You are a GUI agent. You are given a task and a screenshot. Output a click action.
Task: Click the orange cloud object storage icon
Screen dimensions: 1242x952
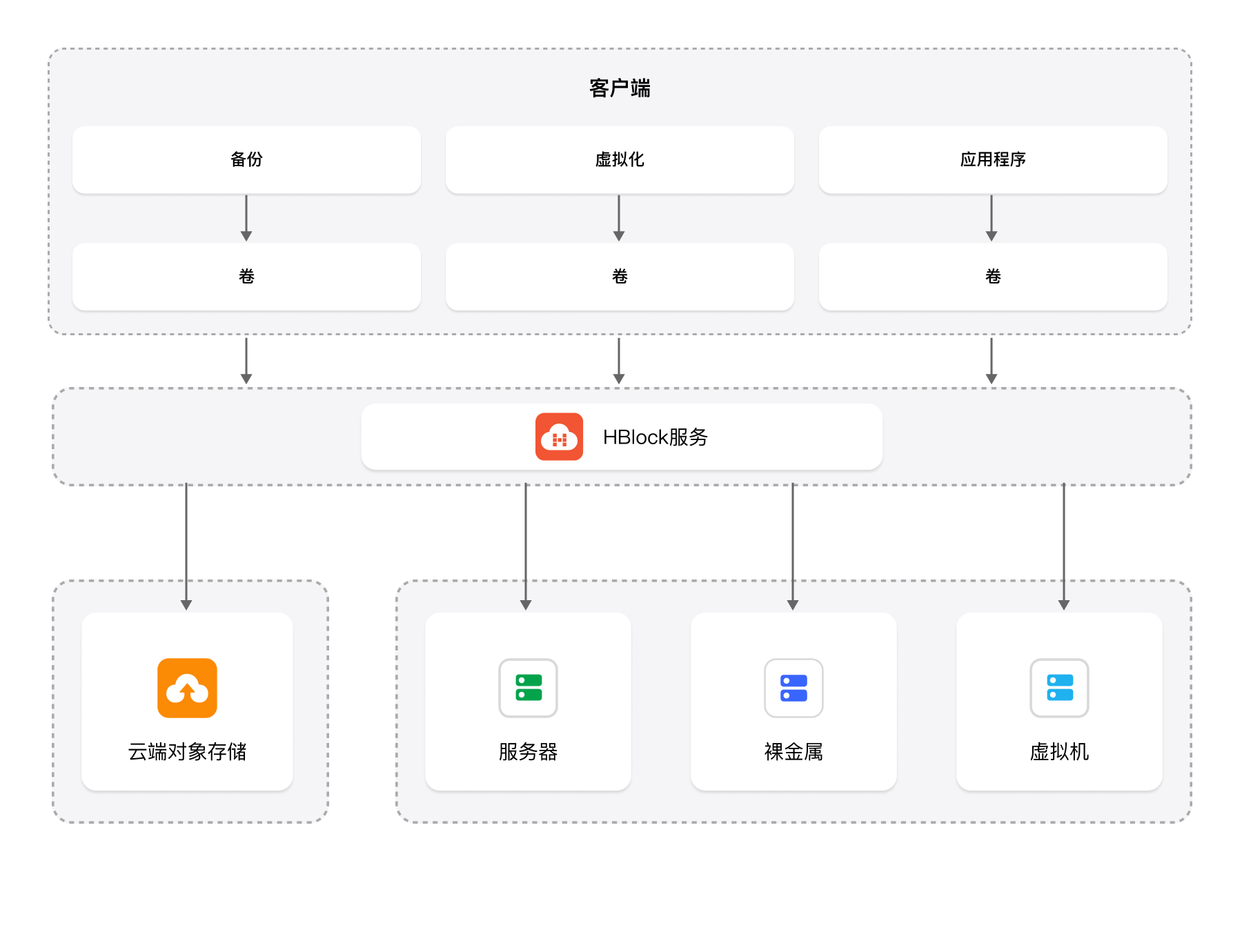187,688
